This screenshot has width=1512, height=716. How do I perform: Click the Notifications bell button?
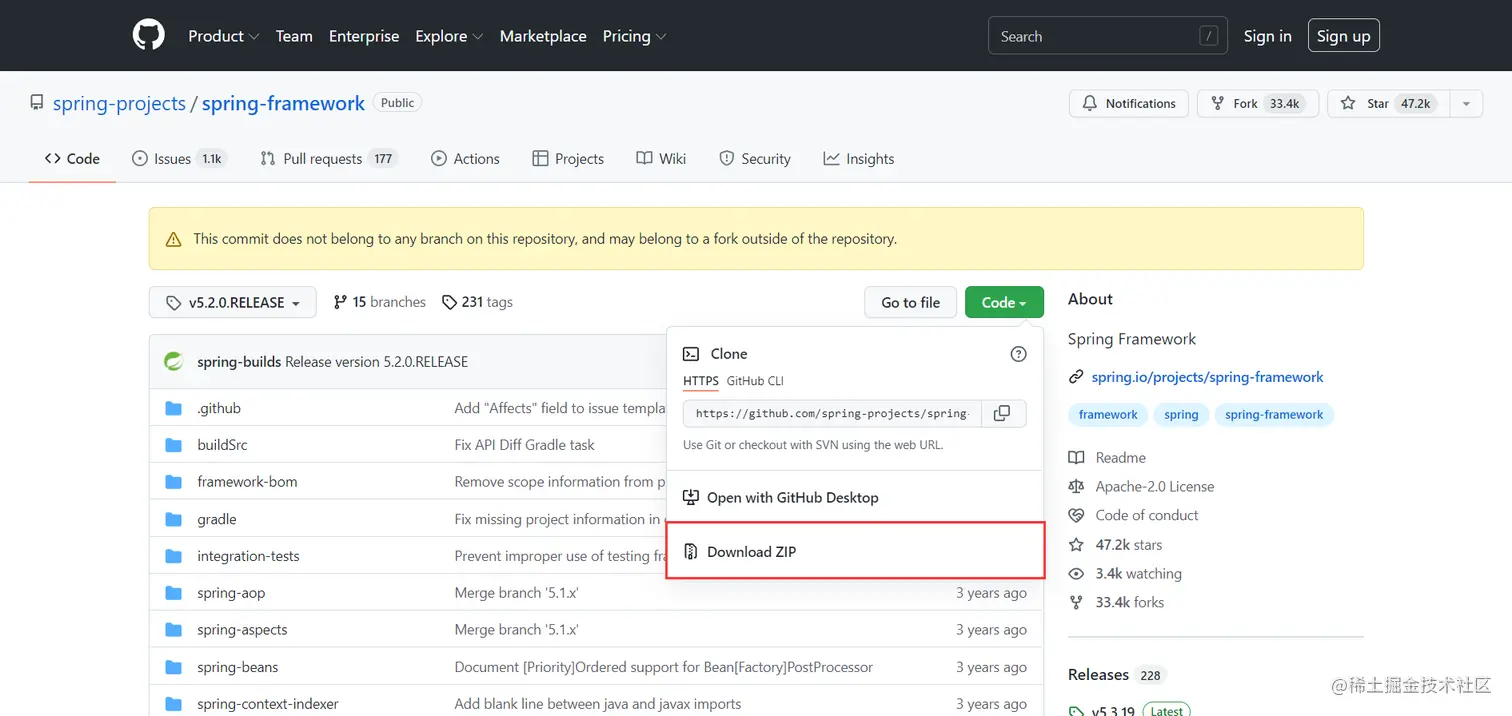(1129, 104)
